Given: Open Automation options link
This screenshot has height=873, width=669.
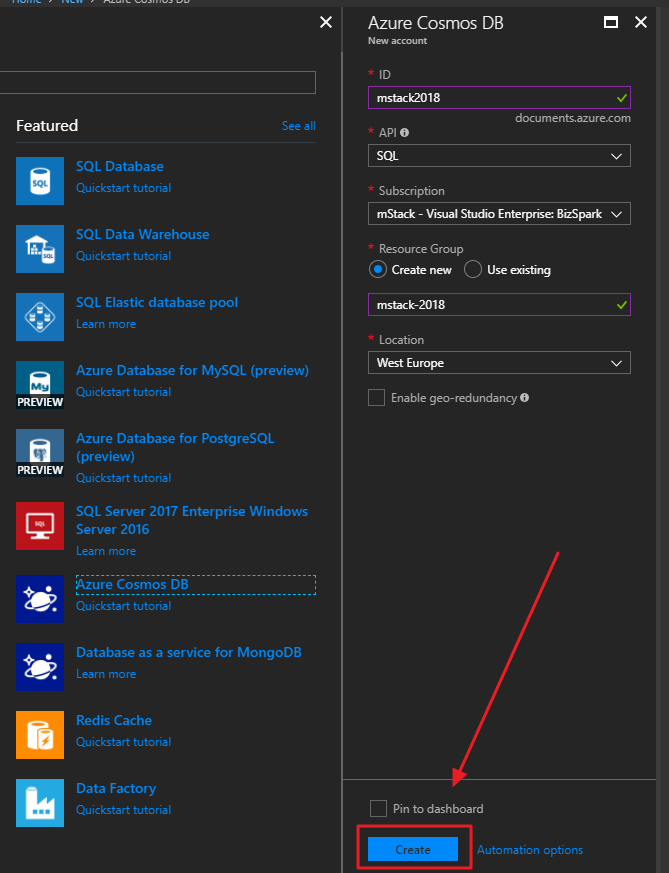Looking at the screenshot, I should point(530,850).
